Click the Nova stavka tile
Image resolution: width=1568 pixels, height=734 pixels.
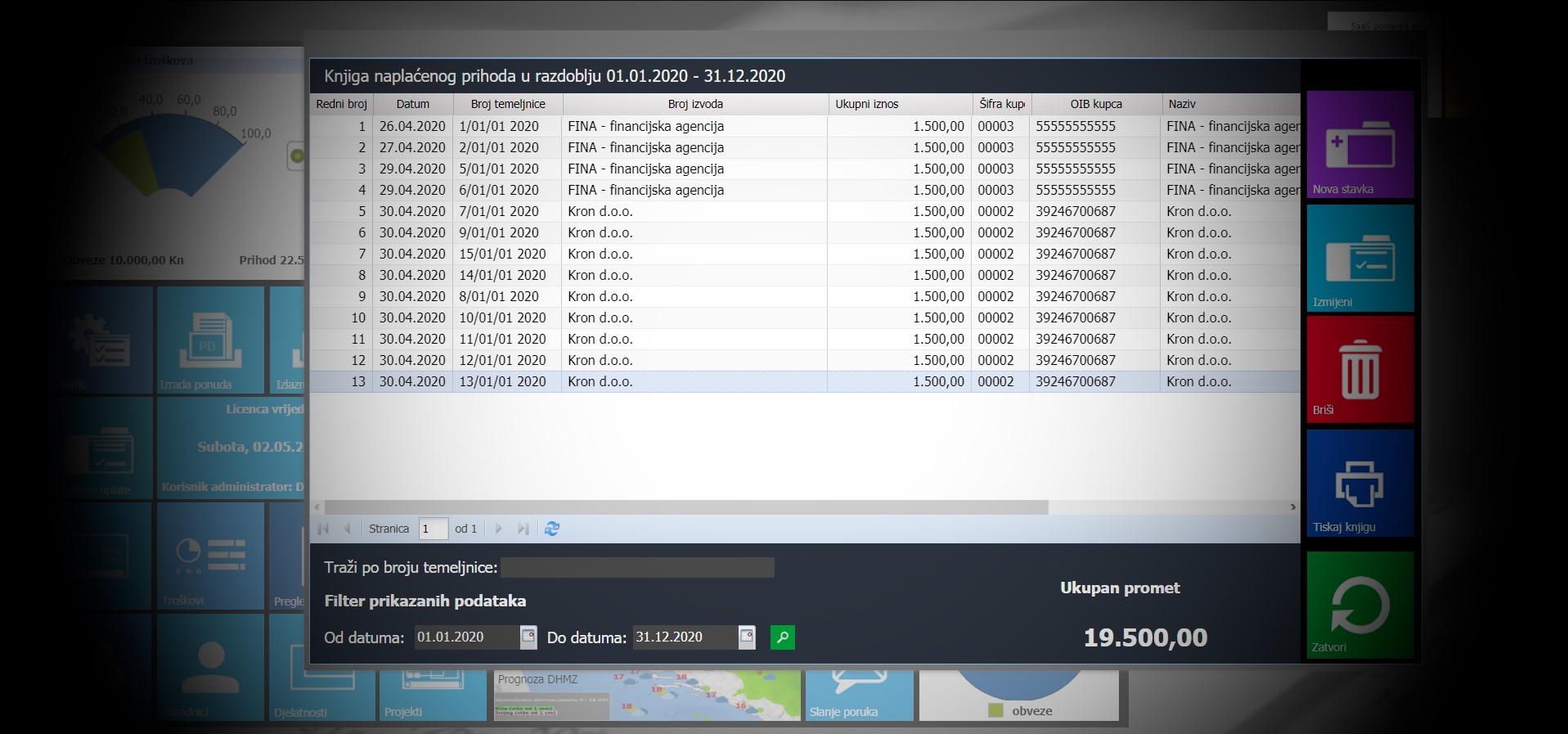tap(1360, 145)
